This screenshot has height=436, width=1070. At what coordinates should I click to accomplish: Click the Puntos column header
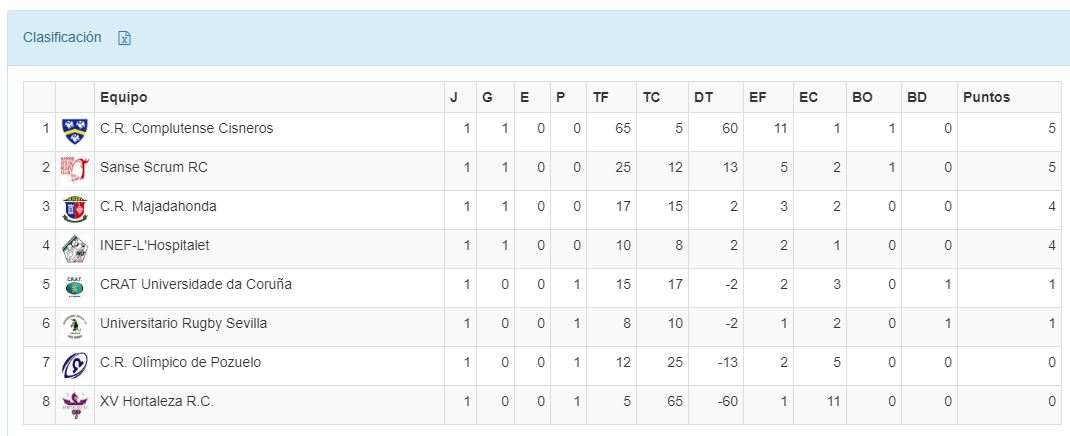tap(986, 97)
